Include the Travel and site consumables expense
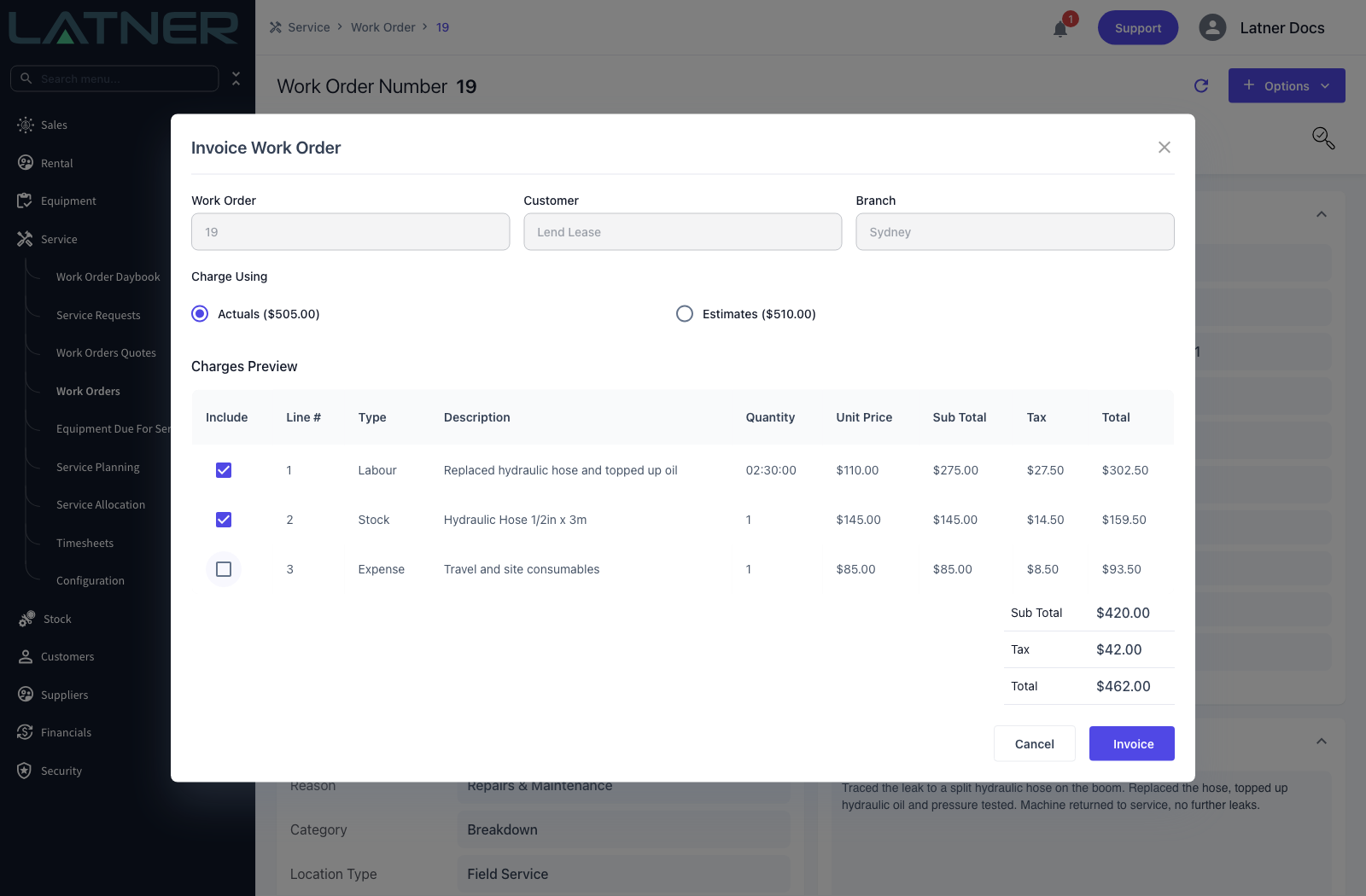The image size is (1366, 896). [x=224, y=569]
